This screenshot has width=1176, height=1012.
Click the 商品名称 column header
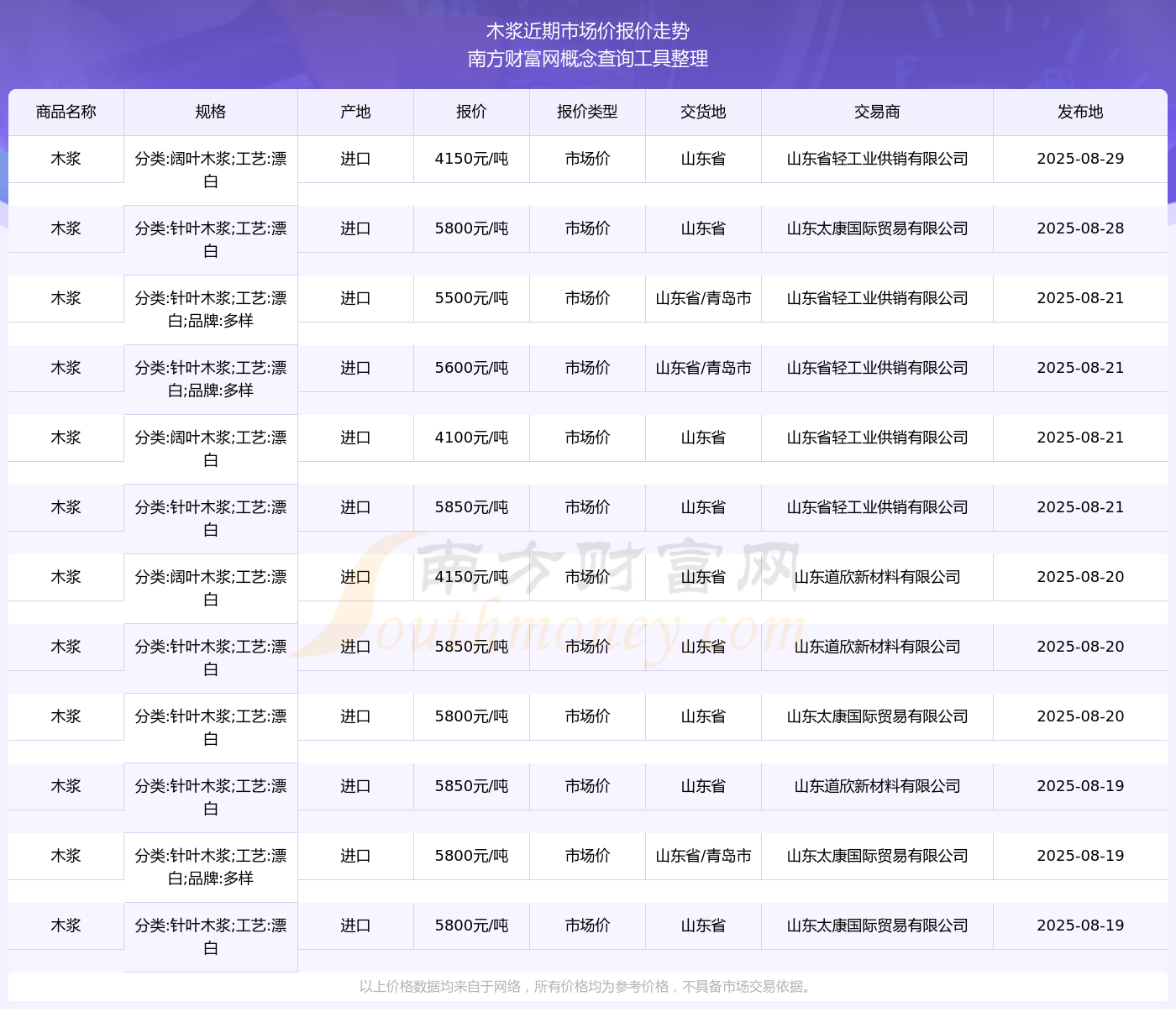[66, 113]
